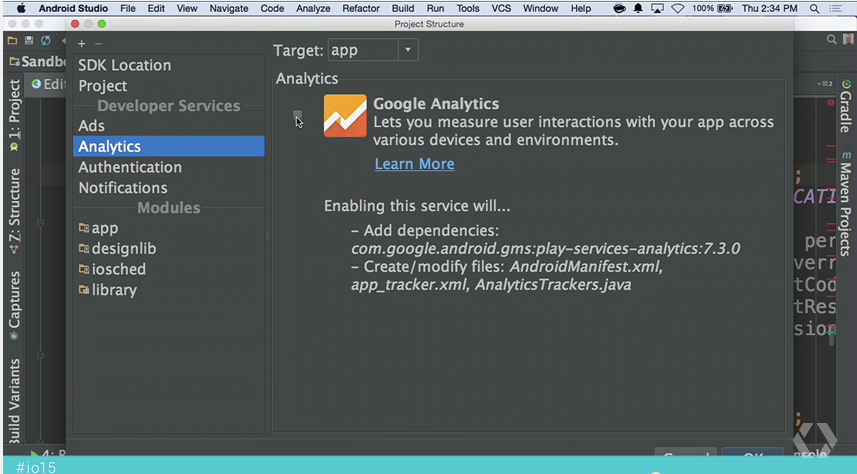This screenshot has height=474, width=857.
Task: Click the Spotlight search icon in menu bar
Action: click(814, 8)
